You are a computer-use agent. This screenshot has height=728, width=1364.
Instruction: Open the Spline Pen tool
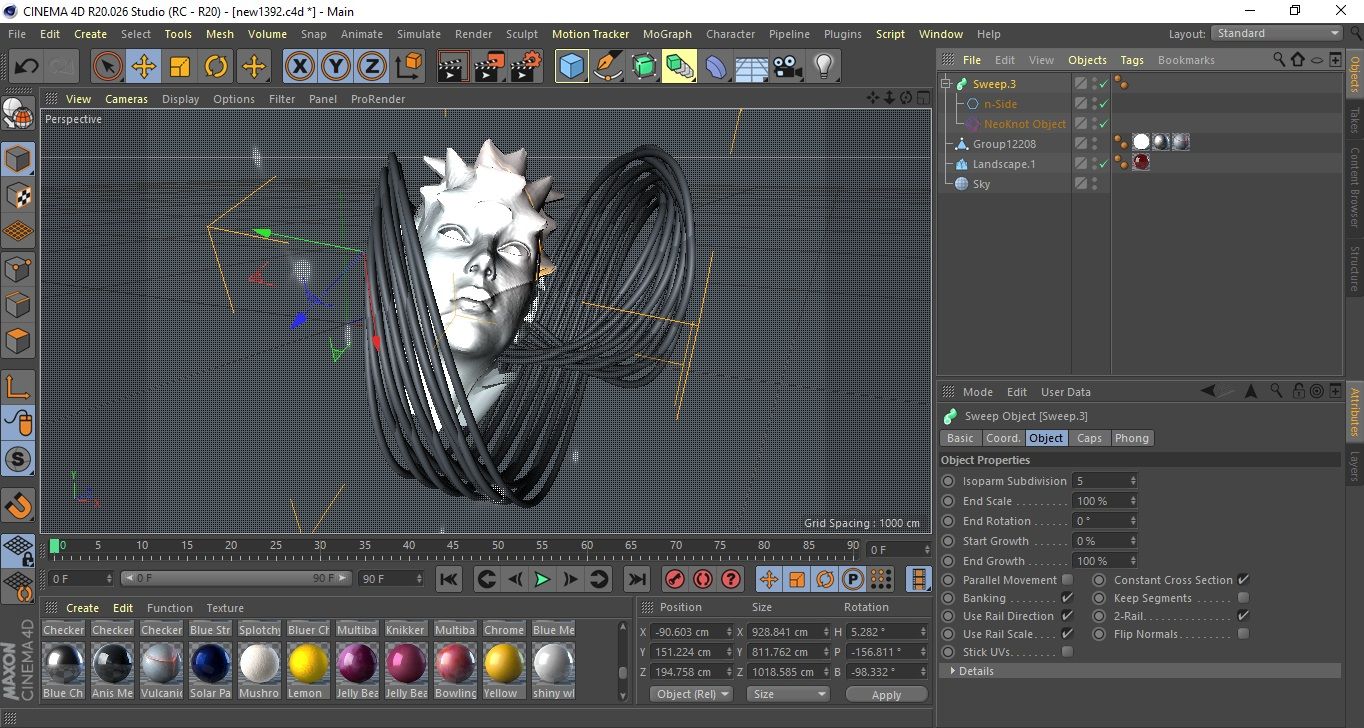pos(607,67)
